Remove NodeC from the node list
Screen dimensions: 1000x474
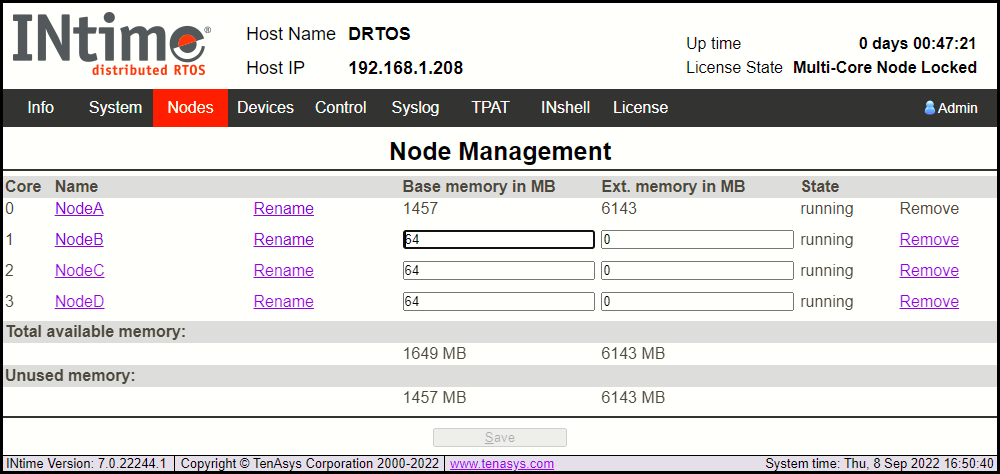(929, 271)
